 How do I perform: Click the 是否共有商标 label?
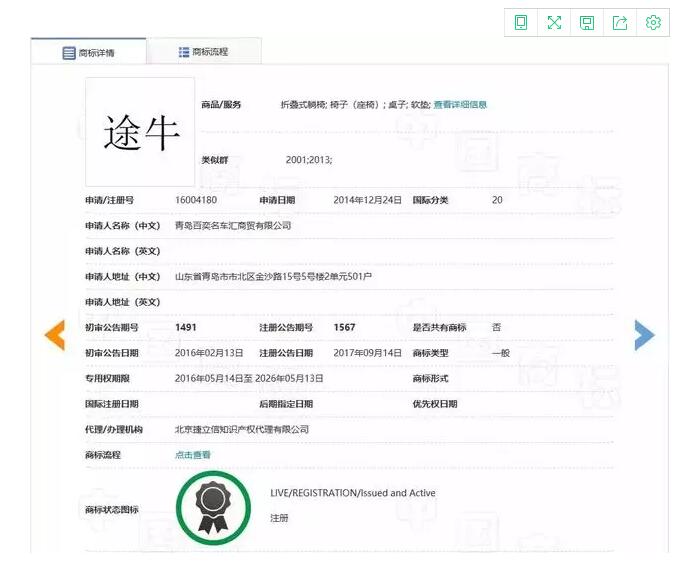[439, 328]
